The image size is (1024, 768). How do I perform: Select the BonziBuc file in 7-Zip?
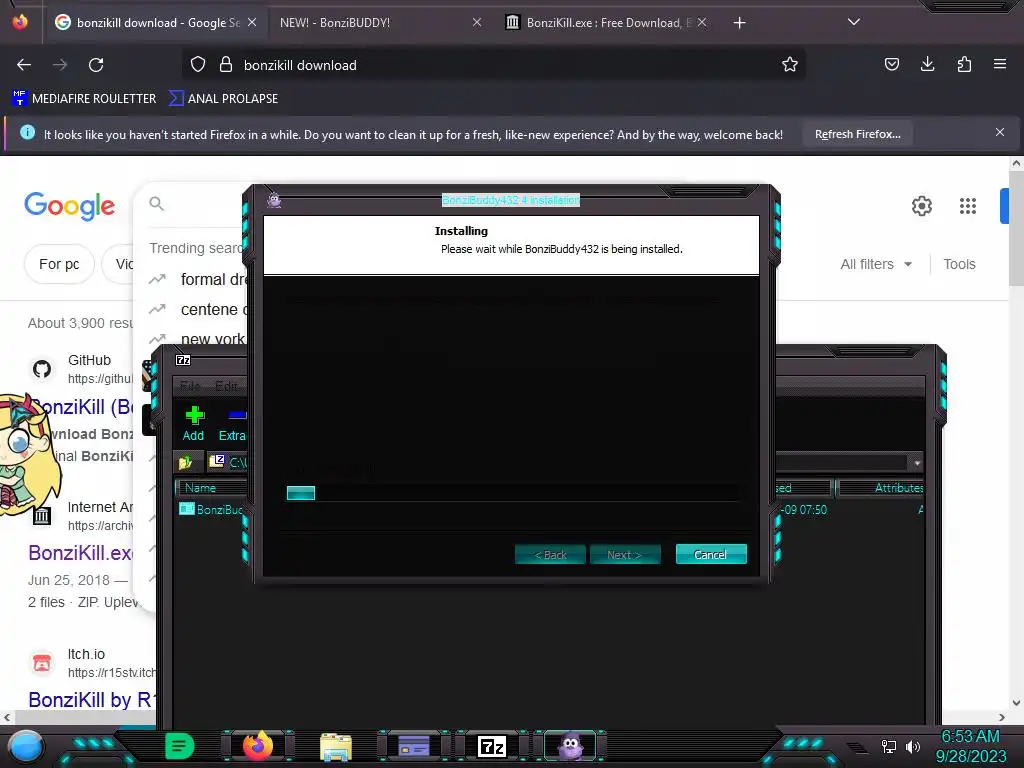click(211, 509)
